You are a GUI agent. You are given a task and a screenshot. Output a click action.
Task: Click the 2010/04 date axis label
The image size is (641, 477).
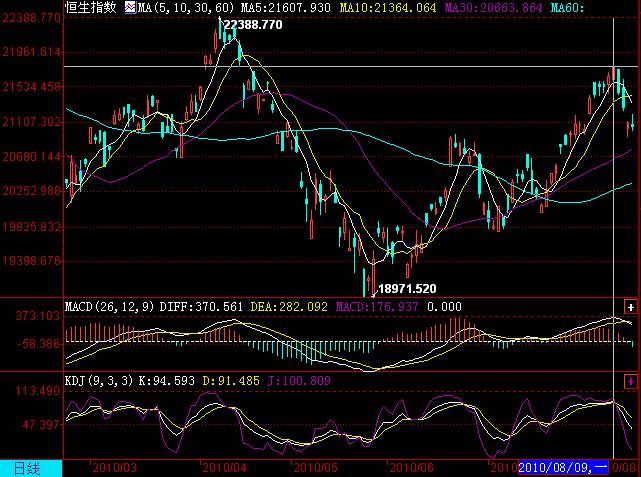pyautogui.click(x=224, y=468)
